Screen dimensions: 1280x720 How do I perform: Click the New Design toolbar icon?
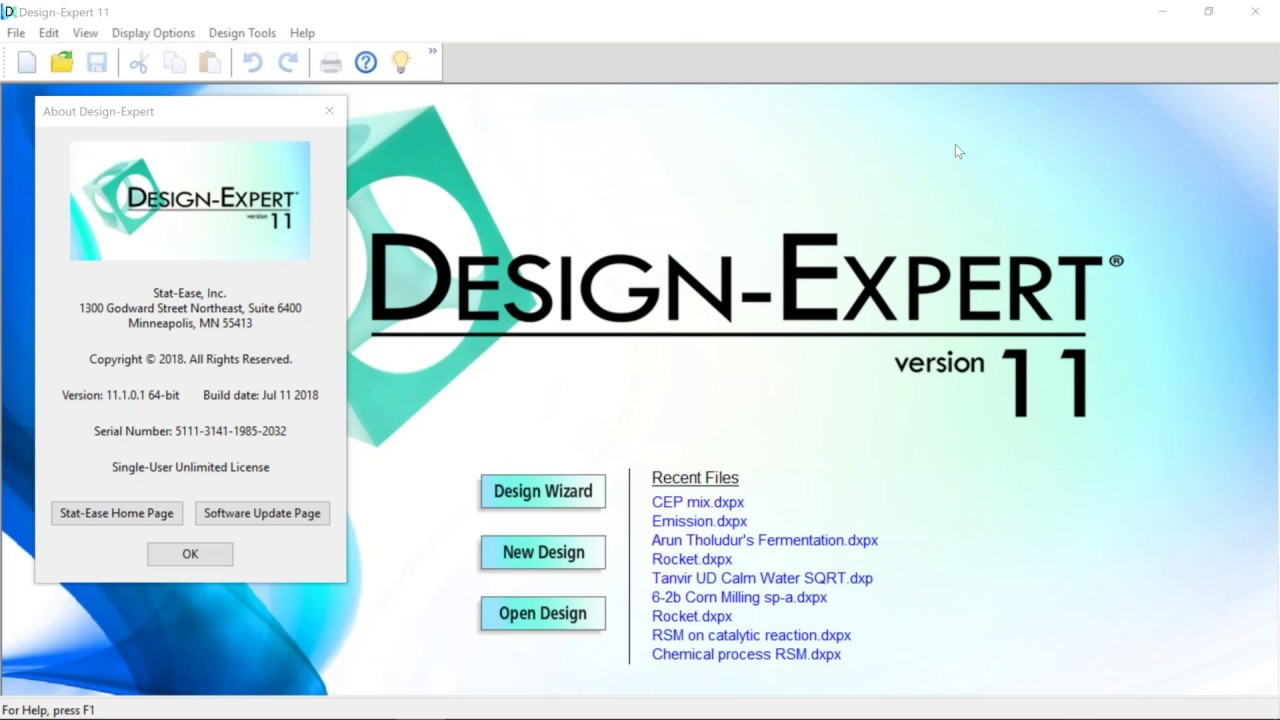point(27,63)
